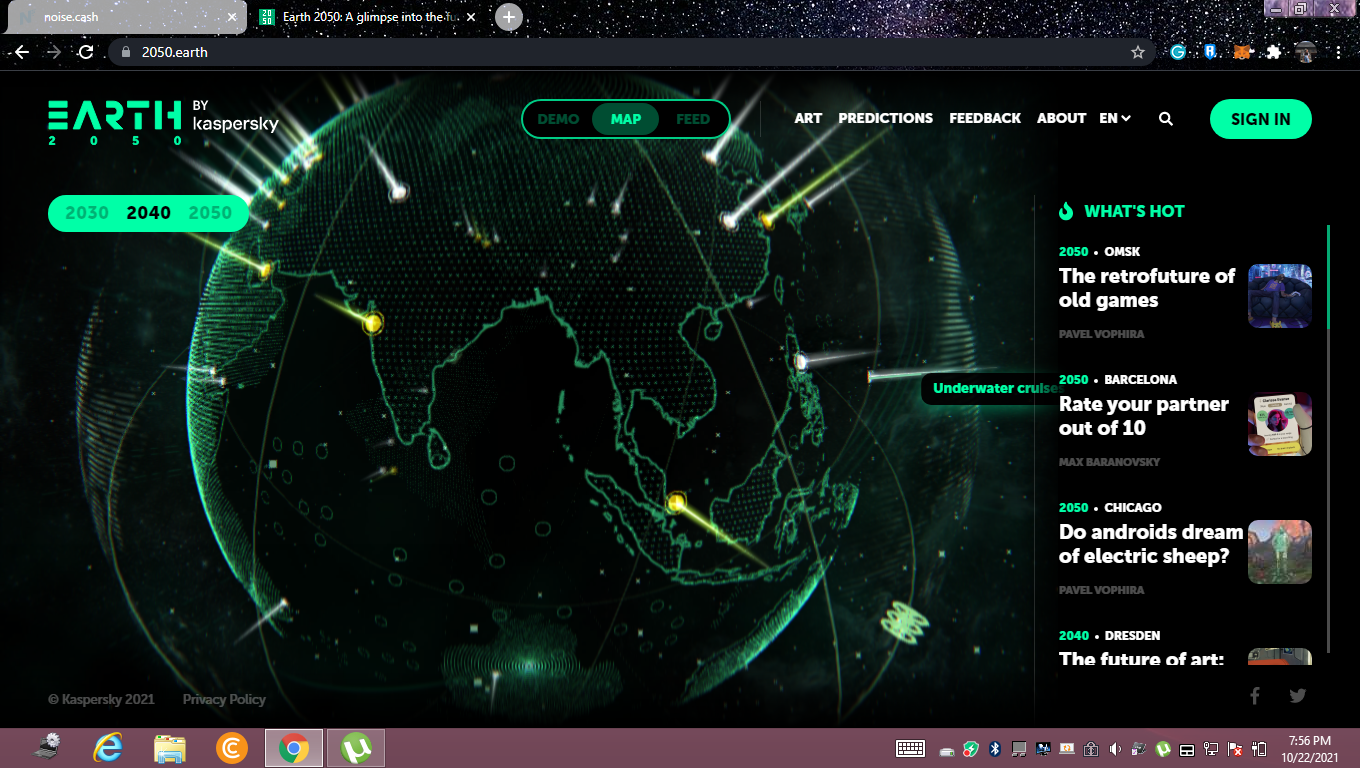
Task: Click the Earth 2050 Kaspersky logo
Action: tap(163, 122)
